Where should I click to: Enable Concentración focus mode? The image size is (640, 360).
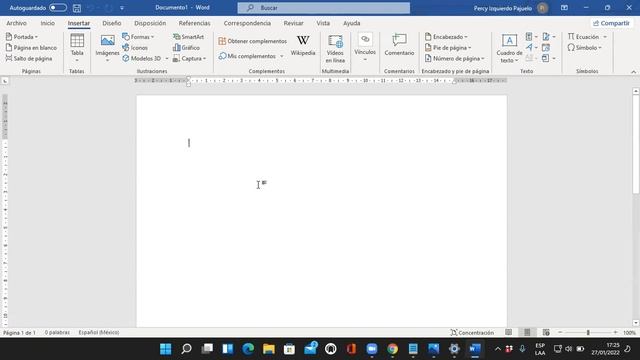pyautogui.click(x=472, y=333)
